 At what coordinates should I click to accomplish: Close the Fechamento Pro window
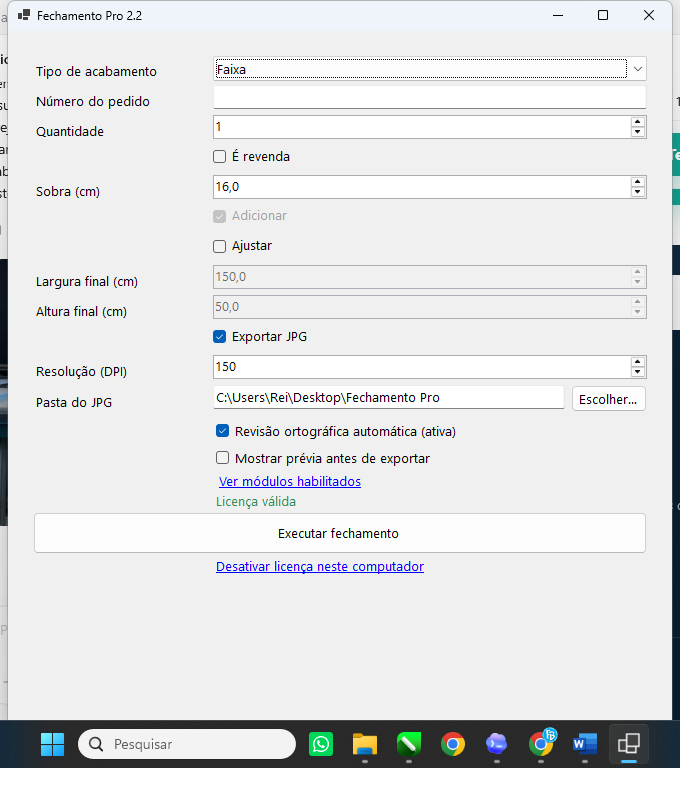click(x=649, y=16)
